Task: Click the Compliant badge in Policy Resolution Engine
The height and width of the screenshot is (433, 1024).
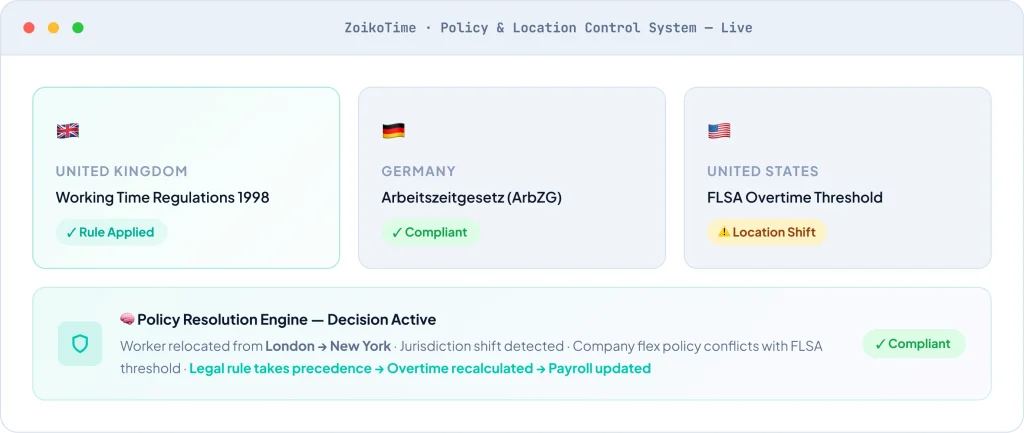Action: pos(914,344)
